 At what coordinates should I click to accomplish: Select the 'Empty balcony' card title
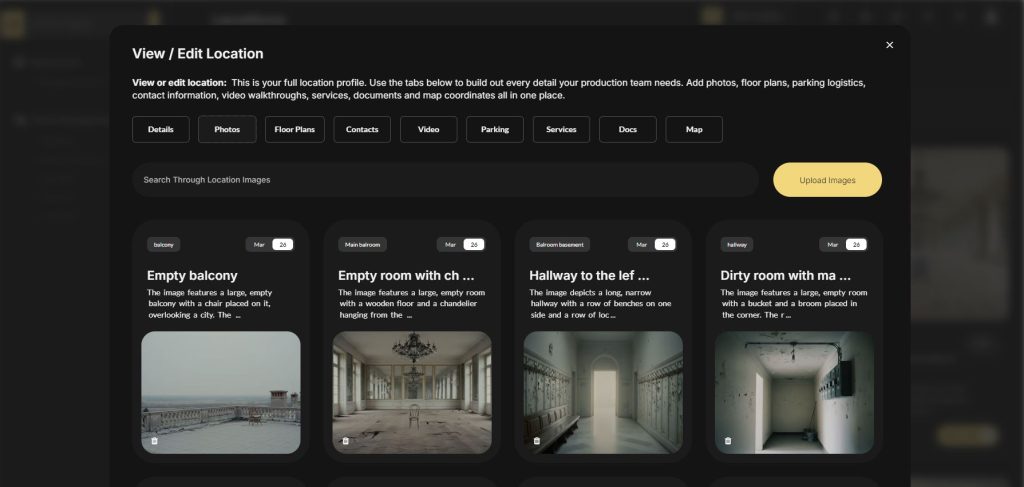click(192, 275)
